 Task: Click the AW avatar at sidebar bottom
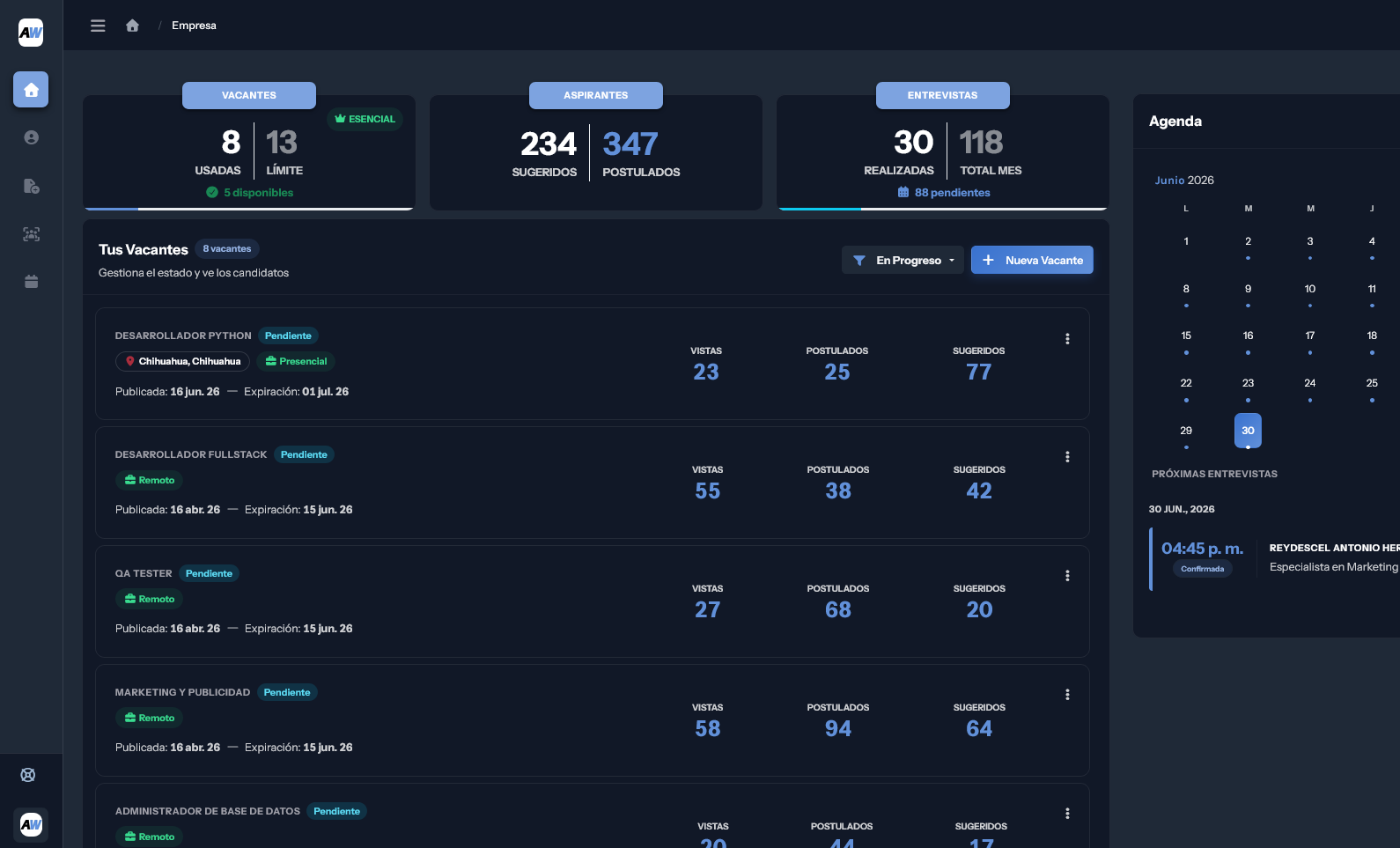click(x=31, y=824)
